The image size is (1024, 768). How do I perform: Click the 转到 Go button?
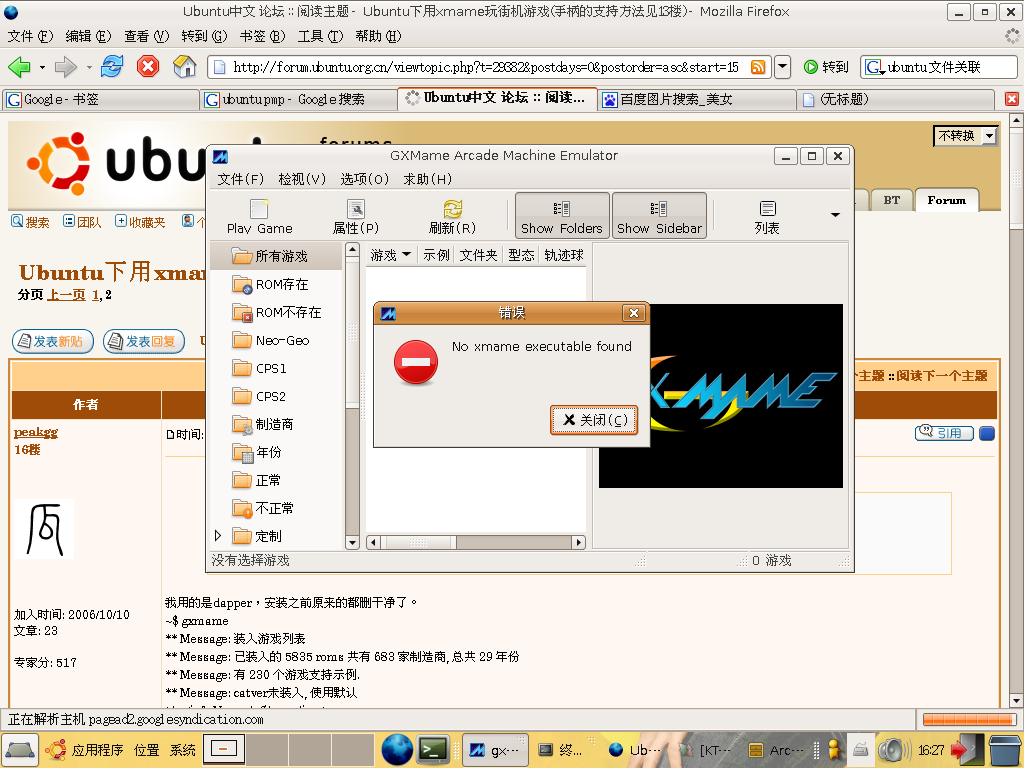click(x=826, y=67)
